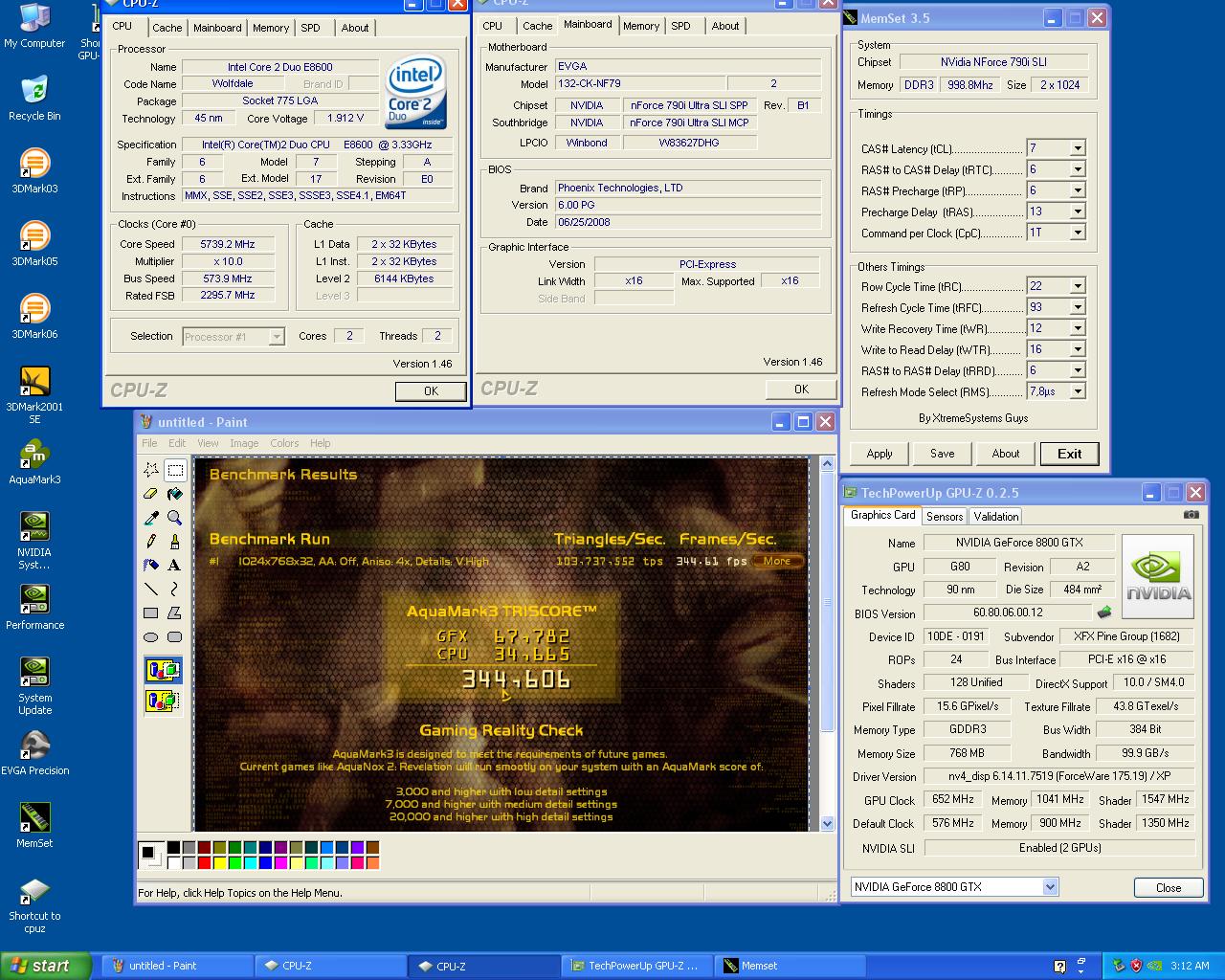The width and height of the screenshot is (1225, 980).
Task: Expand the Refresh Mode Select (RMS) dropdown
Action: pyautogui.click(x=1078, y=391)
